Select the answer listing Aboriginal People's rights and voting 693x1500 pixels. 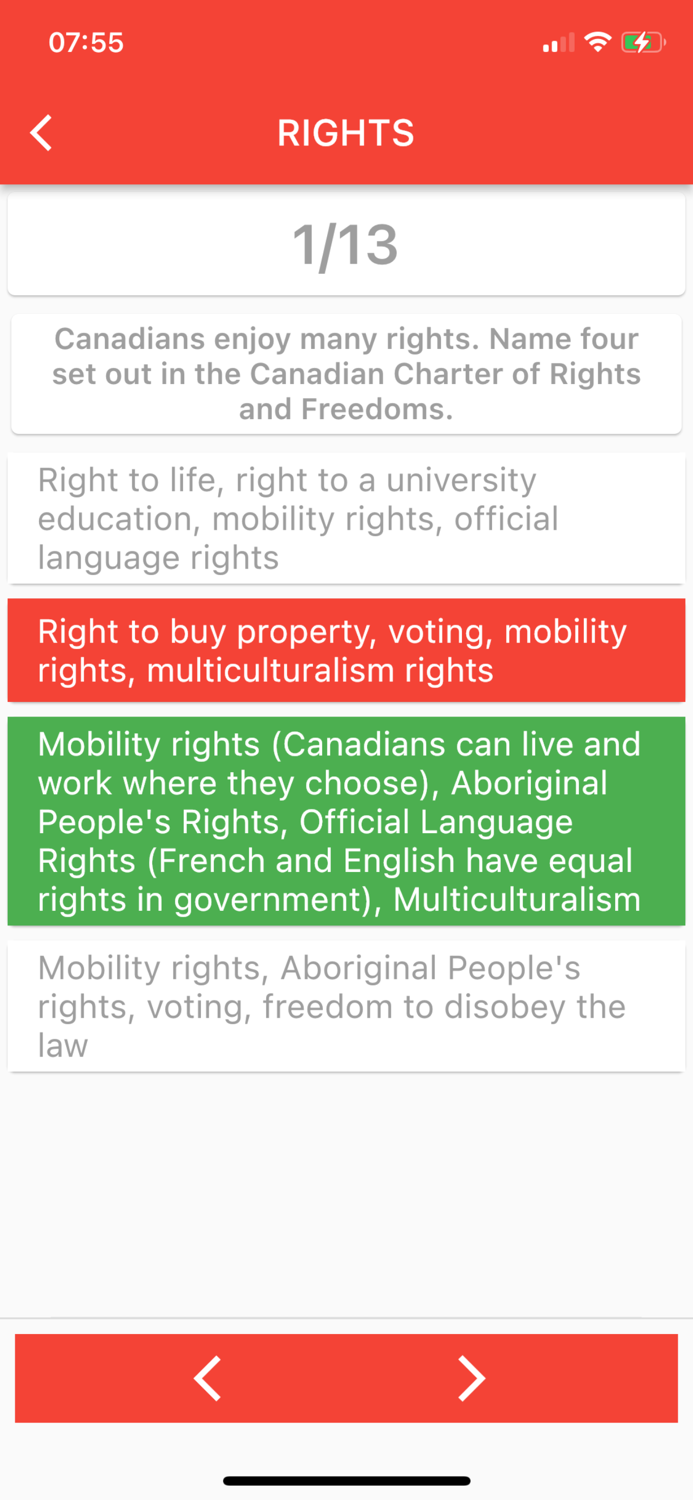click(346, 1006)
